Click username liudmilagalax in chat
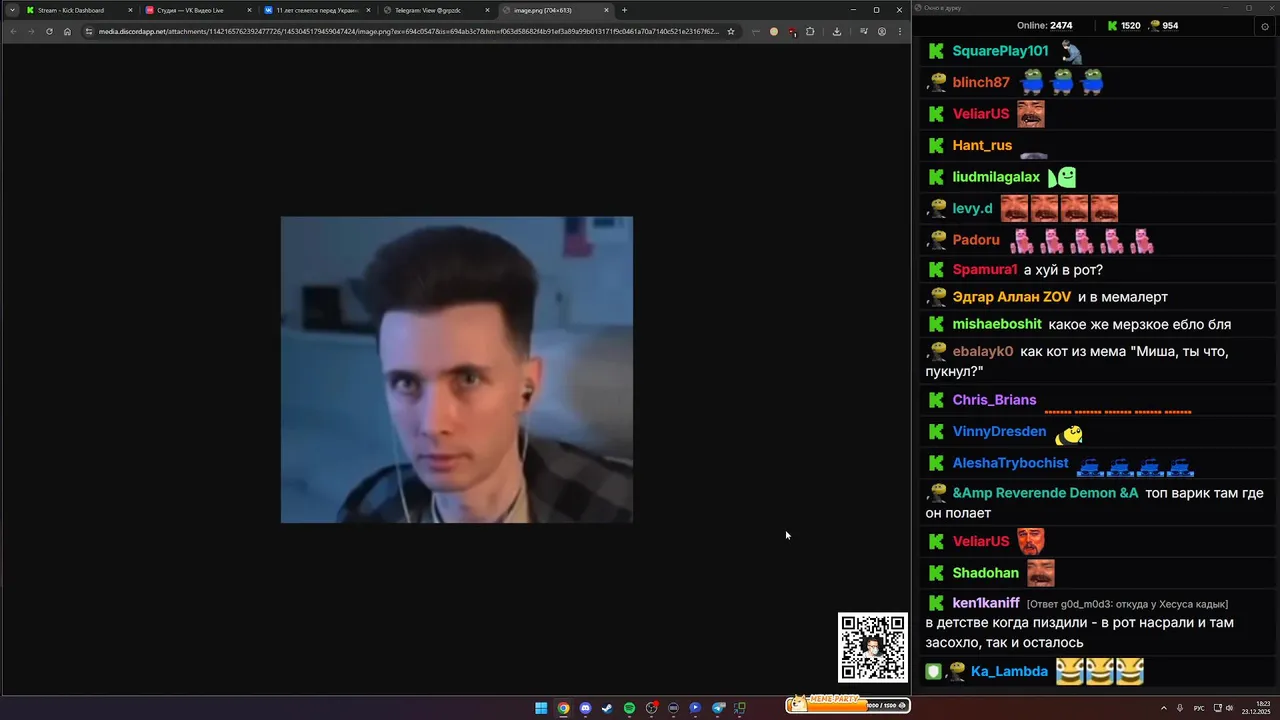The height and width of the screenshot is (720, 1280). (x=996, y=177)
